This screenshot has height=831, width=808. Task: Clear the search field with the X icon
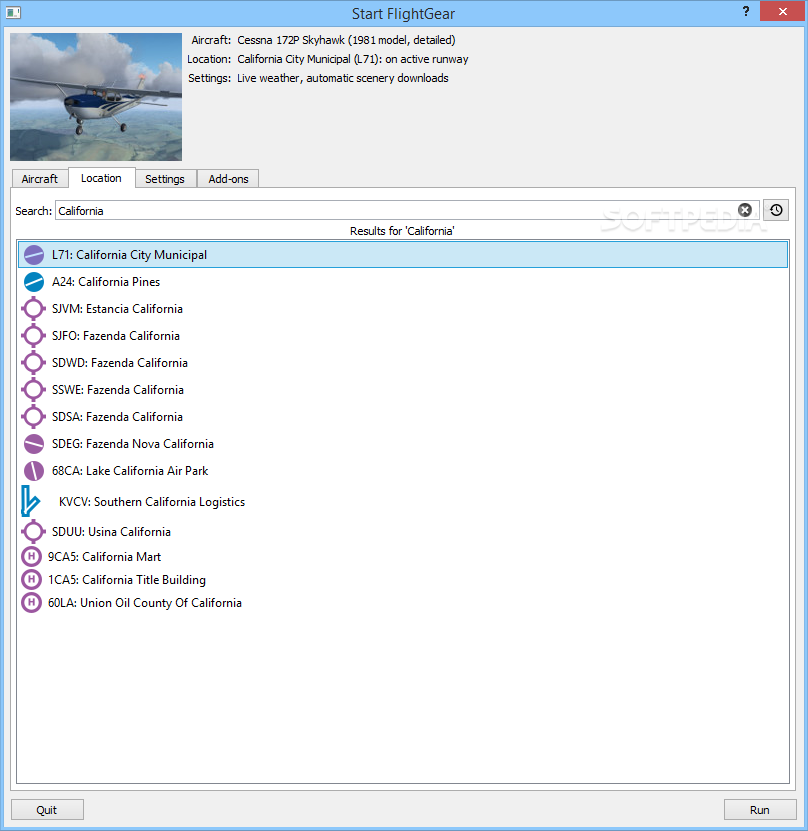pyautogui.click(x=744, y=210)
